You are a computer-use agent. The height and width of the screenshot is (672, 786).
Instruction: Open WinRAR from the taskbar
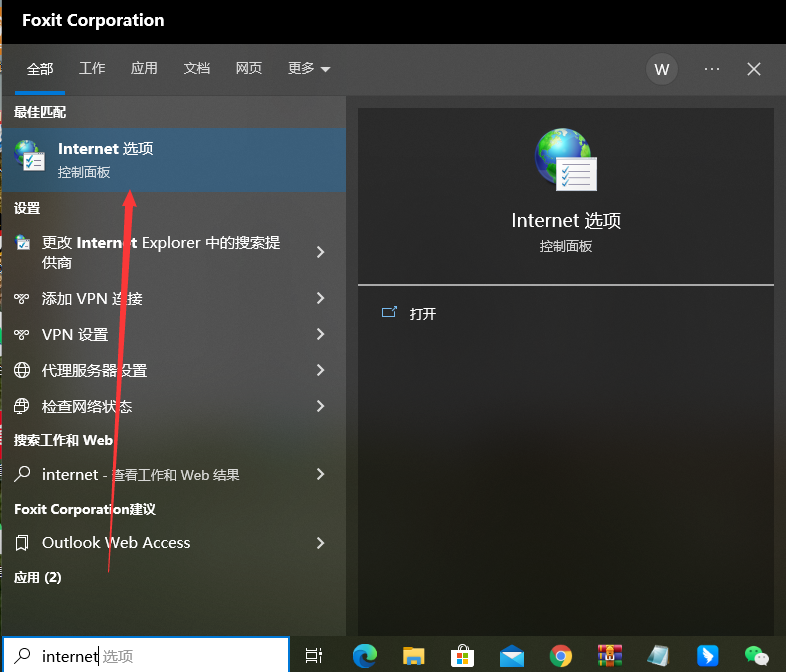pos(610,656)
